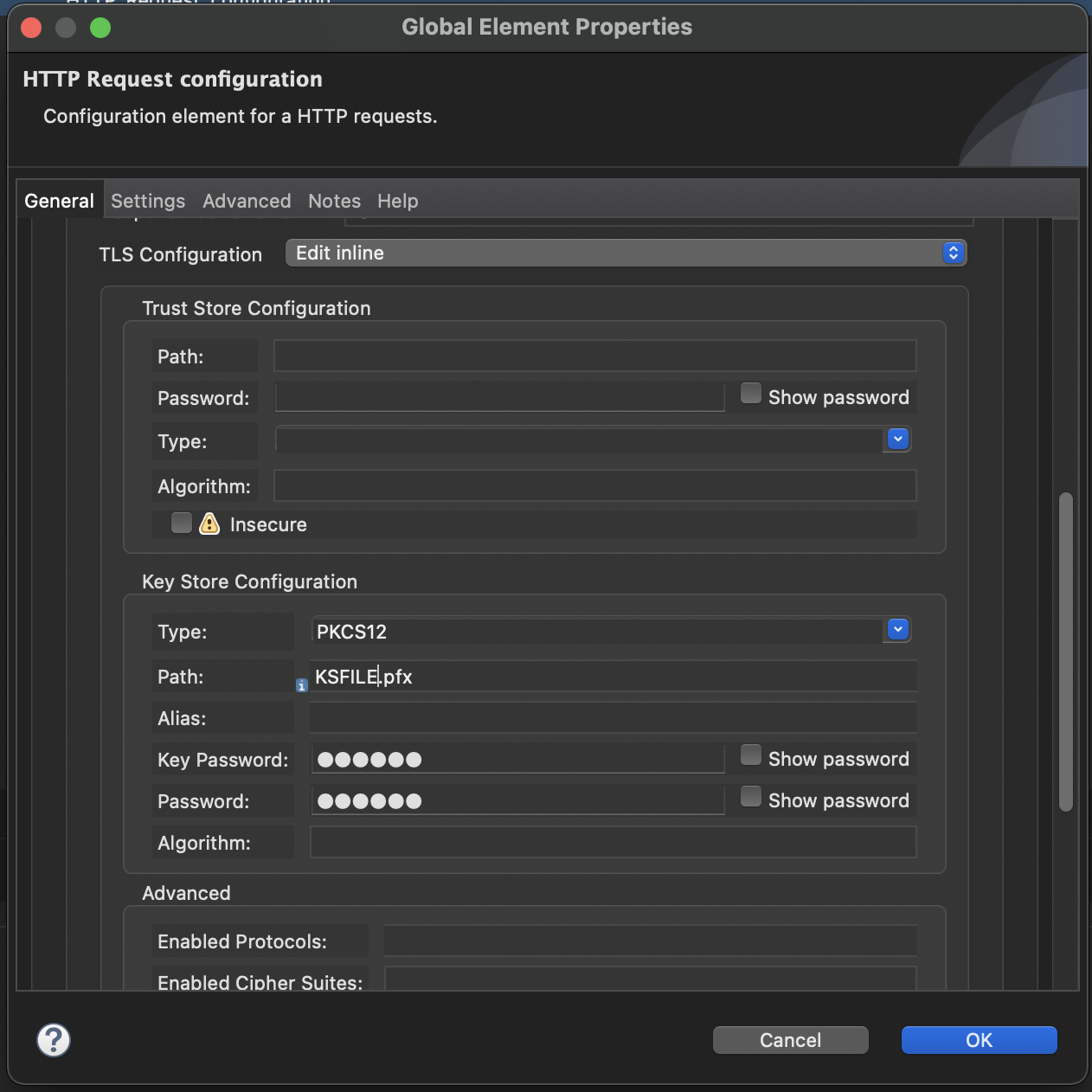Cancel the Global Element Properties dialog
The image size is (1092, 1092).
tap(790, 1040)
